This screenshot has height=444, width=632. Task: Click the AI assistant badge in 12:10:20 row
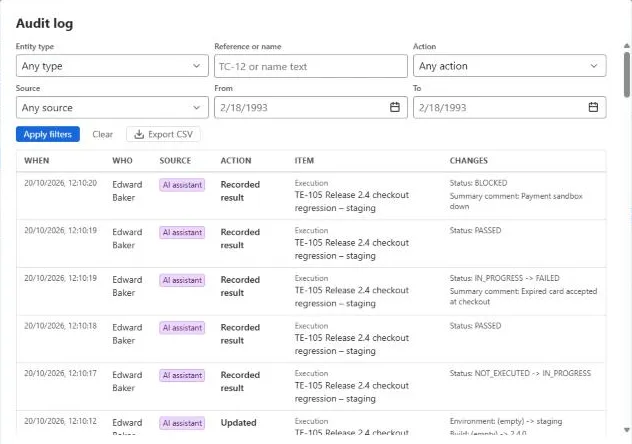[182, 185]
